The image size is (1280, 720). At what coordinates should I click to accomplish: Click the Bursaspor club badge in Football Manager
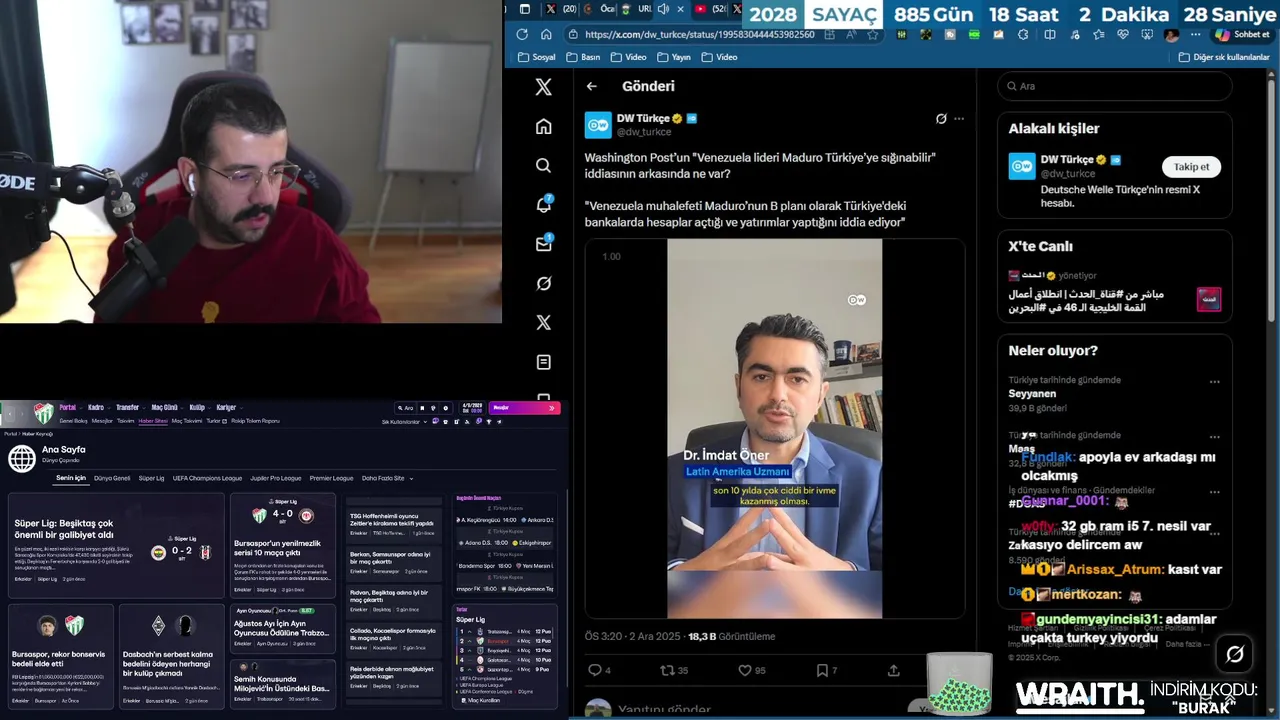coord(43,412)
